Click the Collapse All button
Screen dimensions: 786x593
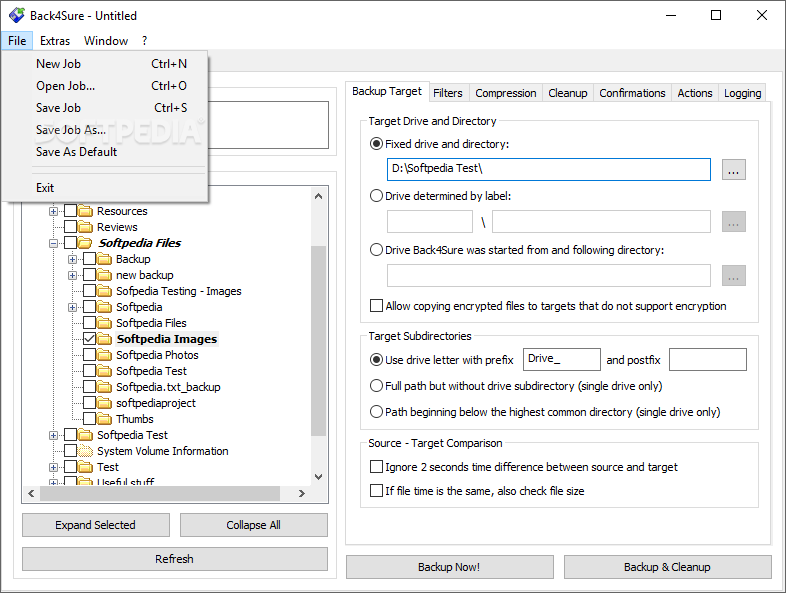point(254,525)
